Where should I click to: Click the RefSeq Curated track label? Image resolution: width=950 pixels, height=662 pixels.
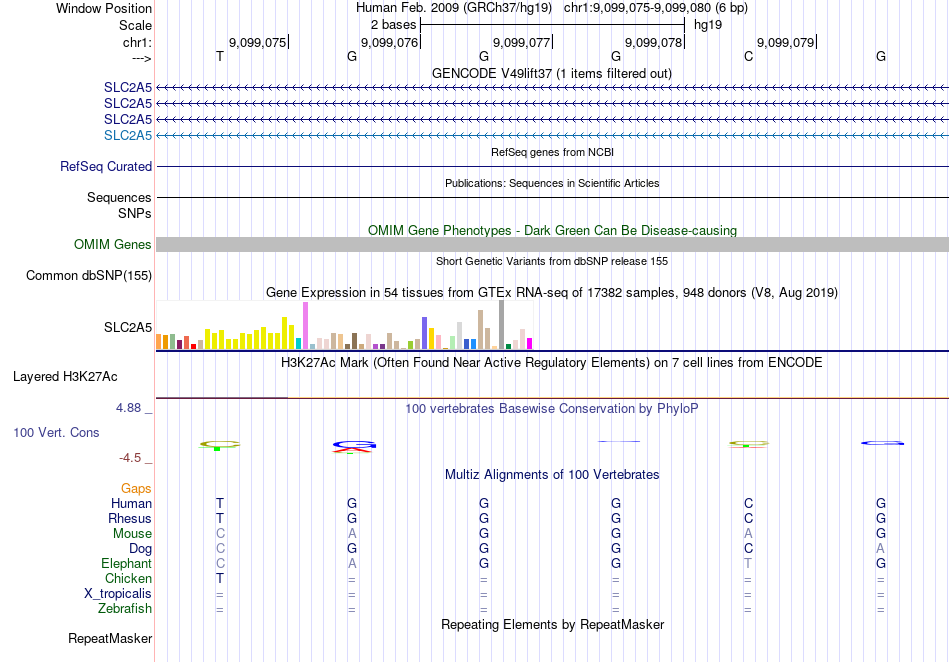click(x=106, y=166)
